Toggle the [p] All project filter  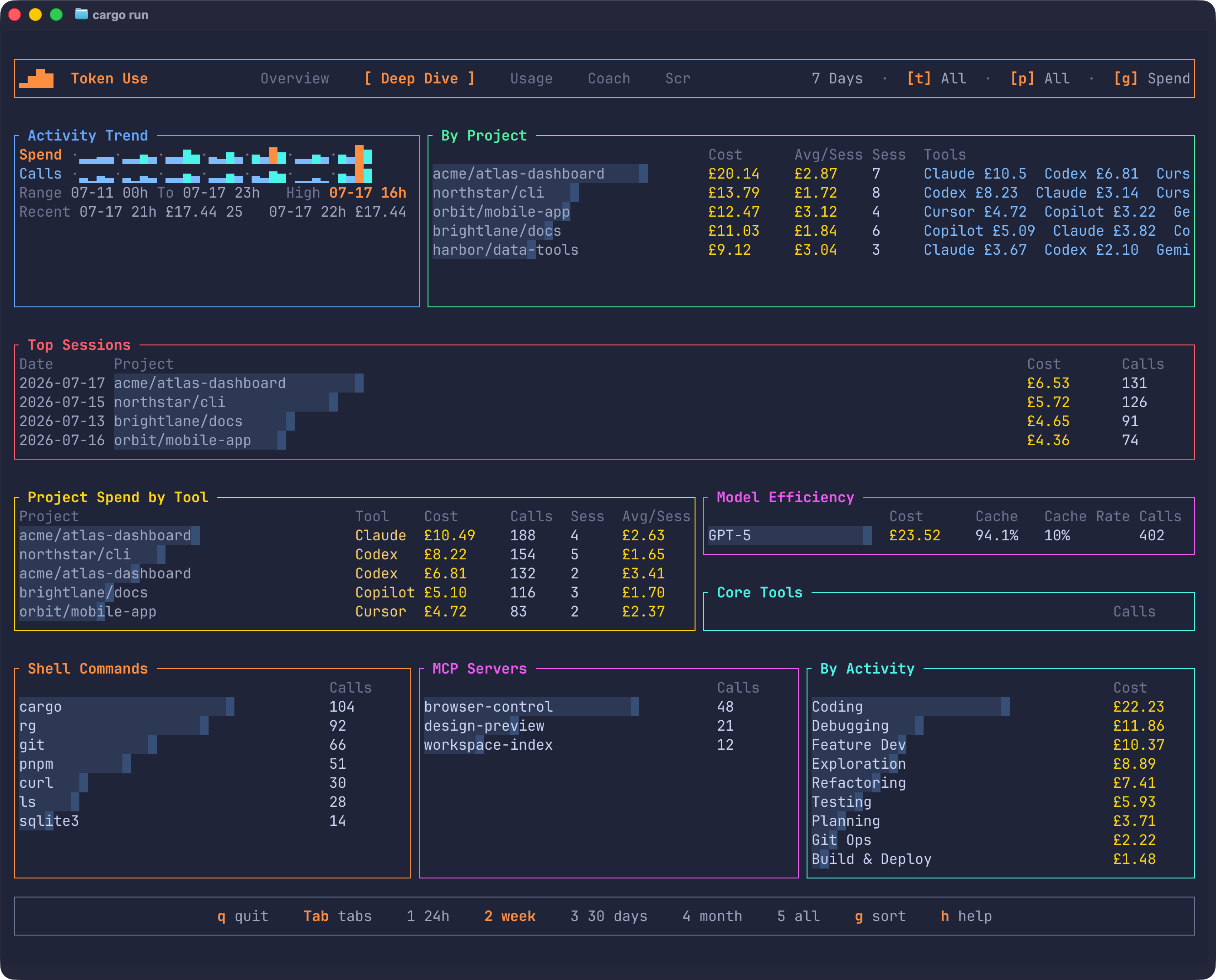(1040, 78)
